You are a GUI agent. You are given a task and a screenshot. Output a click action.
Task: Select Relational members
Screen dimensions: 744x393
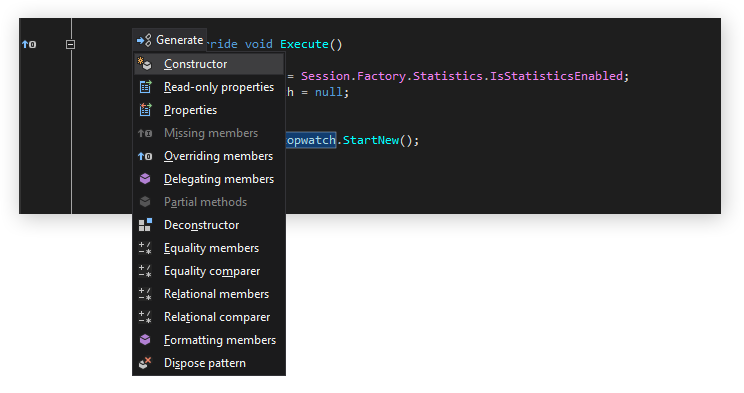pos(209,294)
